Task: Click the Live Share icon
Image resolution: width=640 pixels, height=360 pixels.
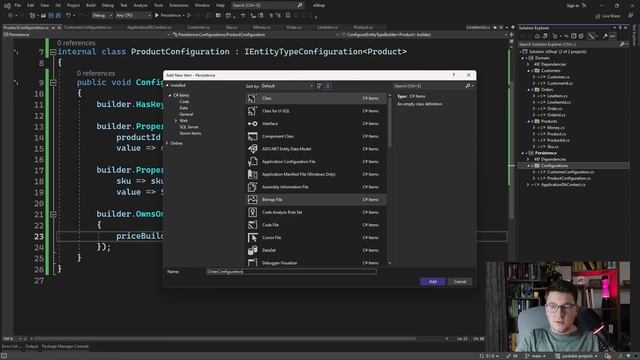Action: [598, 16]
